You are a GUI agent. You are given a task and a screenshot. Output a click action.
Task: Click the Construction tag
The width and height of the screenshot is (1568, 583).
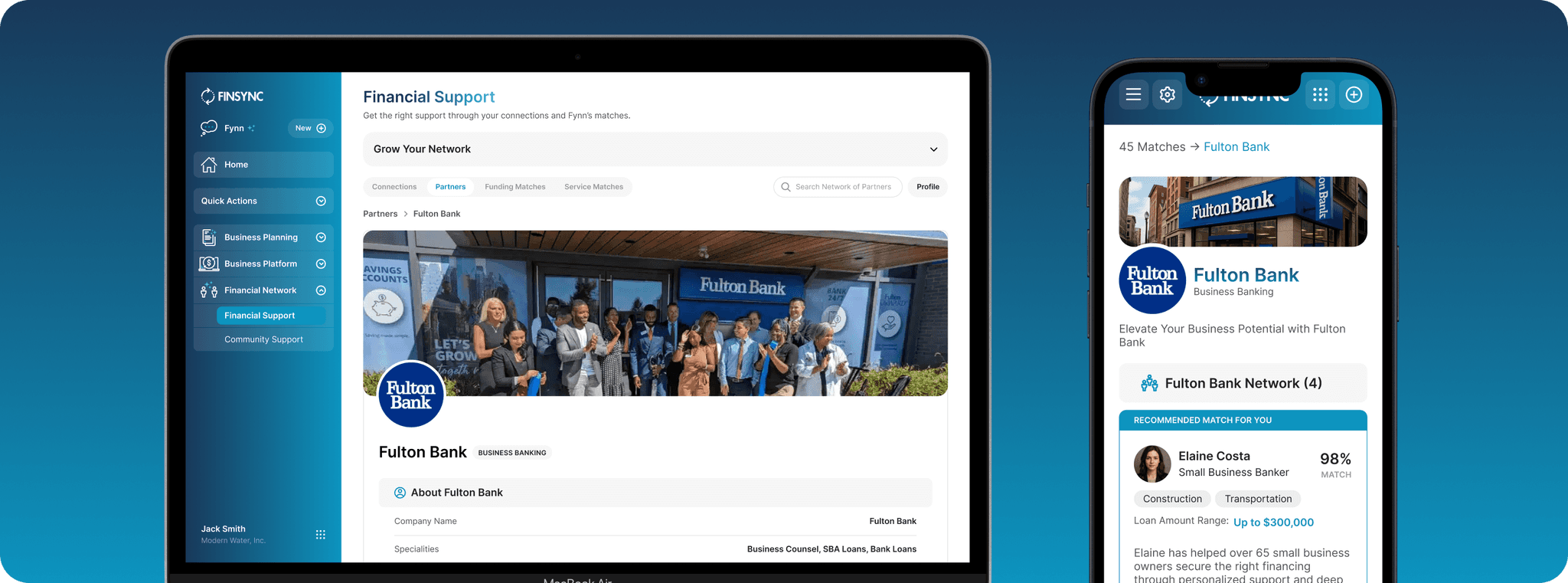1172,499
